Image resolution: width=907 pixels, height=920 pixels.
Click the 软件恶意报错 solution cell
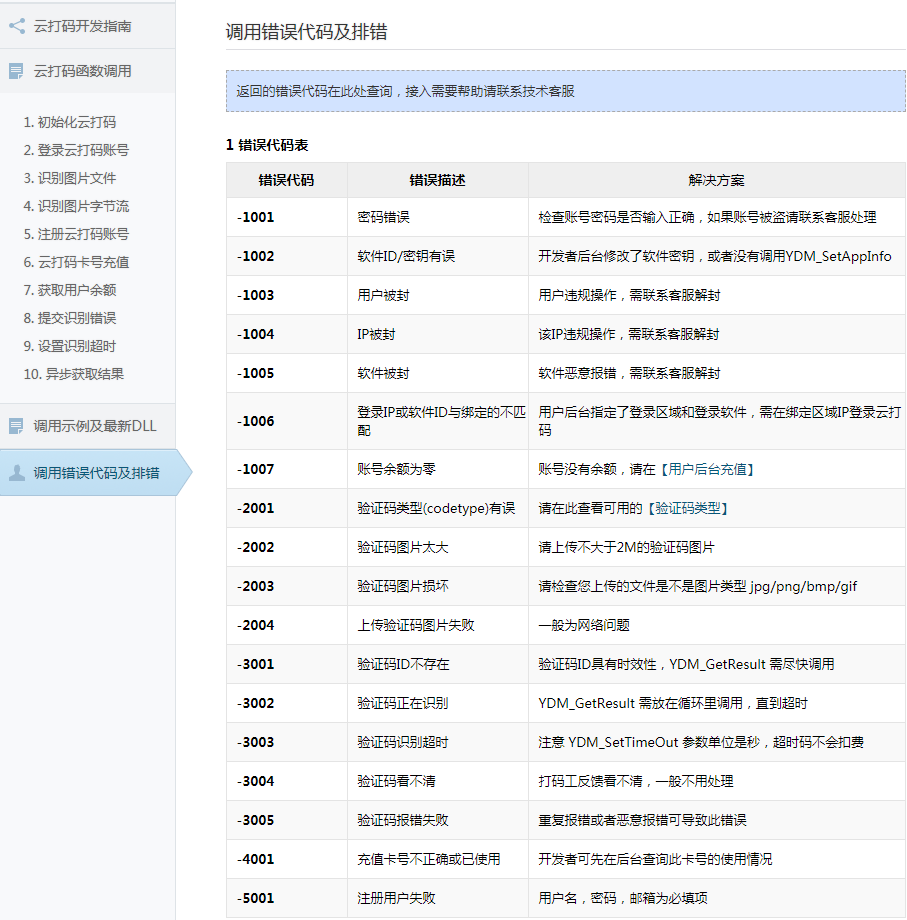click(x=717, y=373)
